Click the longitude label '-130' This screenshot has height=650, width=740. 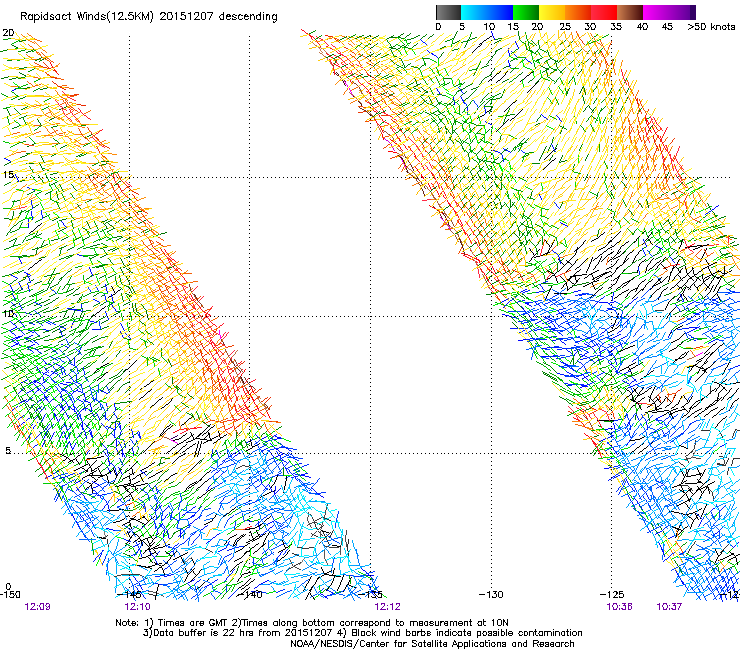coord(491,595)
